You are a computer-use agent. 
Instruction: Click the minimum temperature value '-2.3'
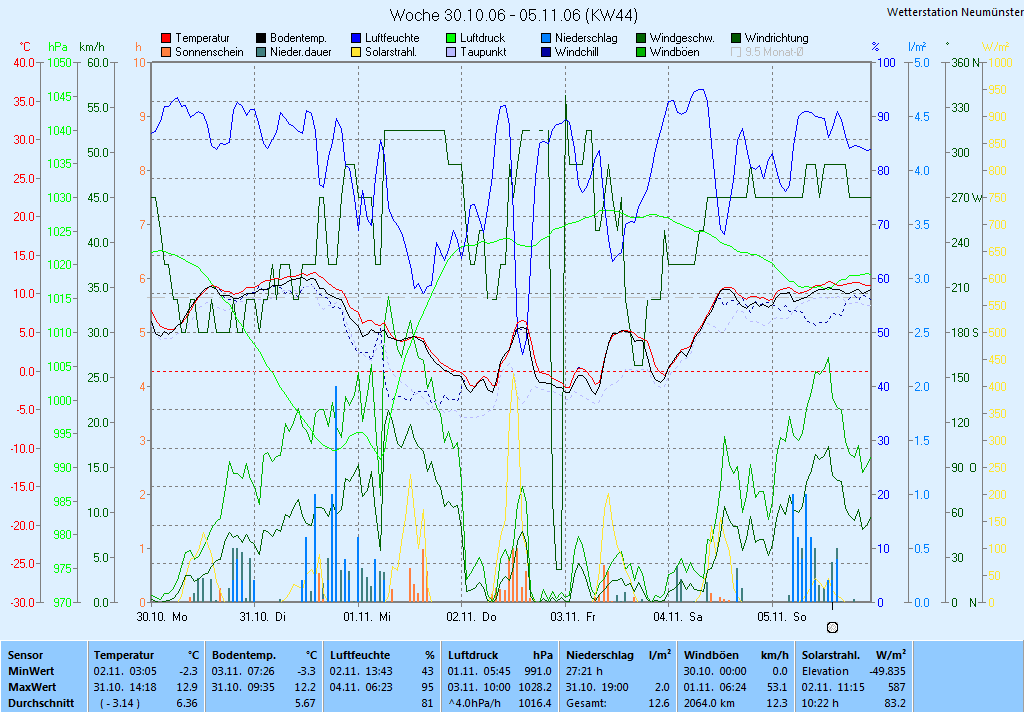coord(188,672)
